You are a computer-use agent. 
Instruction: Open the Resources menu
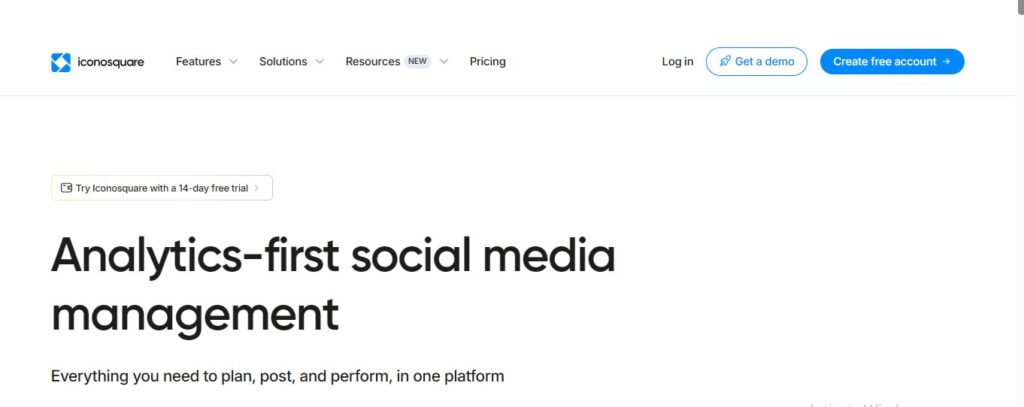pos(372,62)
